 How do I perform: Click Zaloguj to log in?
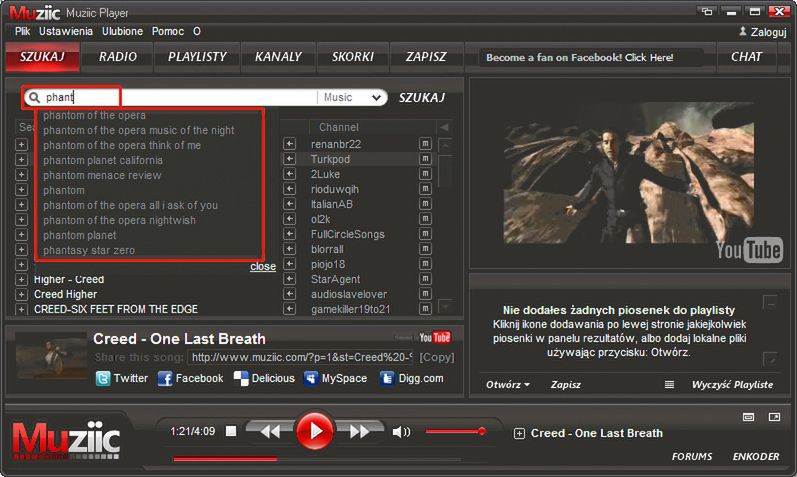coord(763,32)
